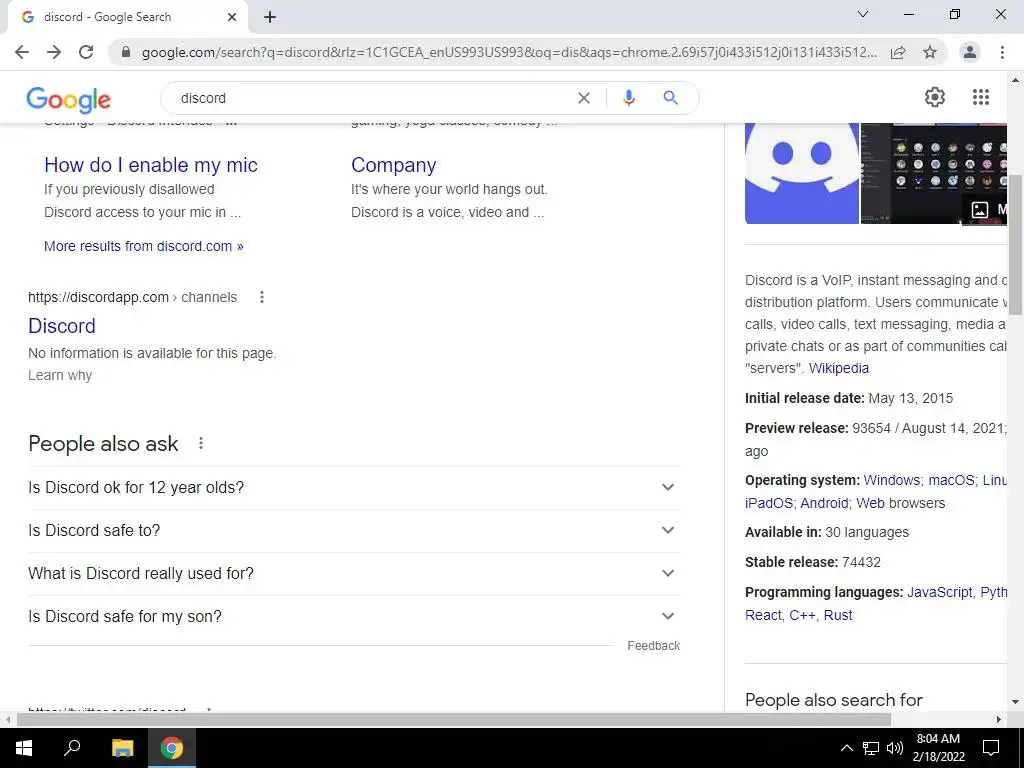Open Windows taskbar search
Image resolution: width=1024 pixels, height=768 pixels.
coord(72,748)
